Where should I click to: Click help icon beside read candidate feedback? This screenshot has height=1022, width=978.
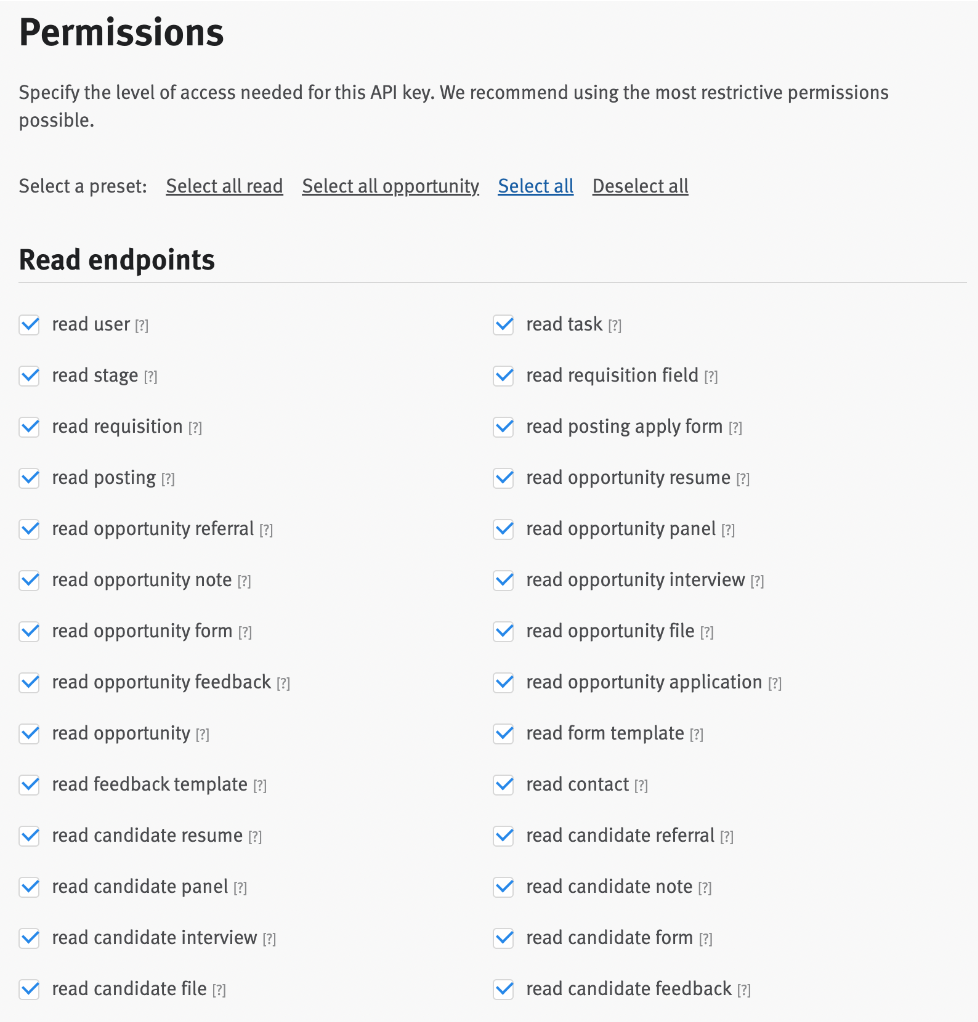click(x=744, y=991)
